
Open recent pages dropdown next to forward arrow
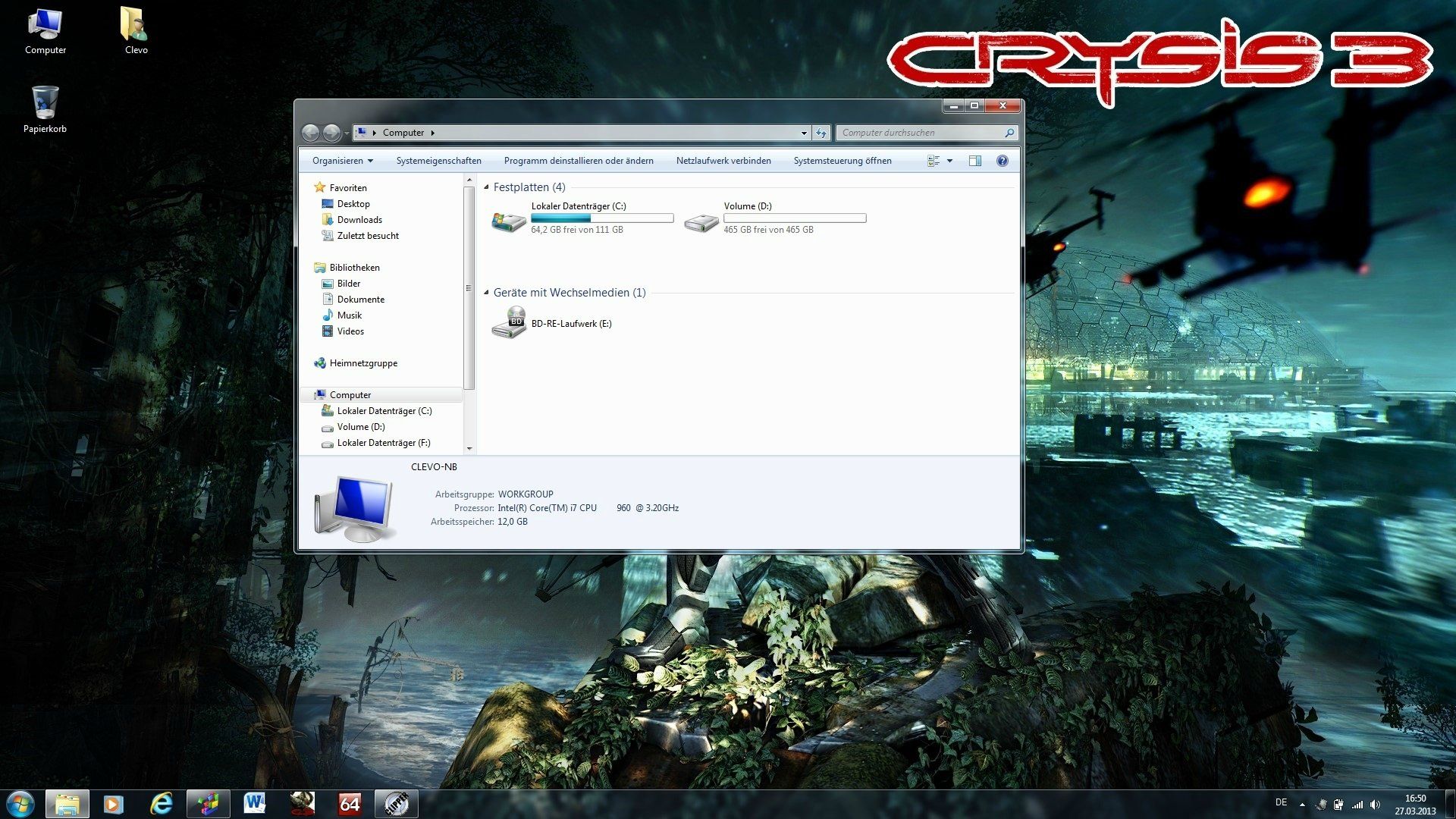tap(347, 133)
